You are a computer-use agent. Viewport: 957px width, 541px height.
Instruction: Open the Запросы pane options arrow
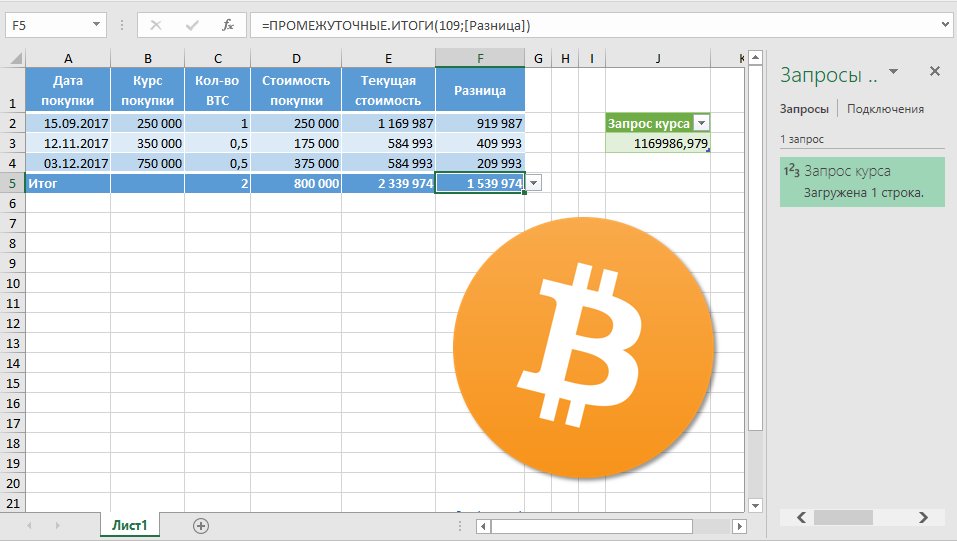(894, 72)
